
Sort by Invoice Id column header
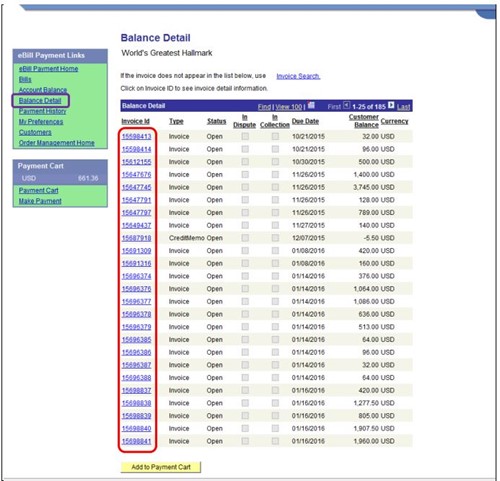point(135,121)
